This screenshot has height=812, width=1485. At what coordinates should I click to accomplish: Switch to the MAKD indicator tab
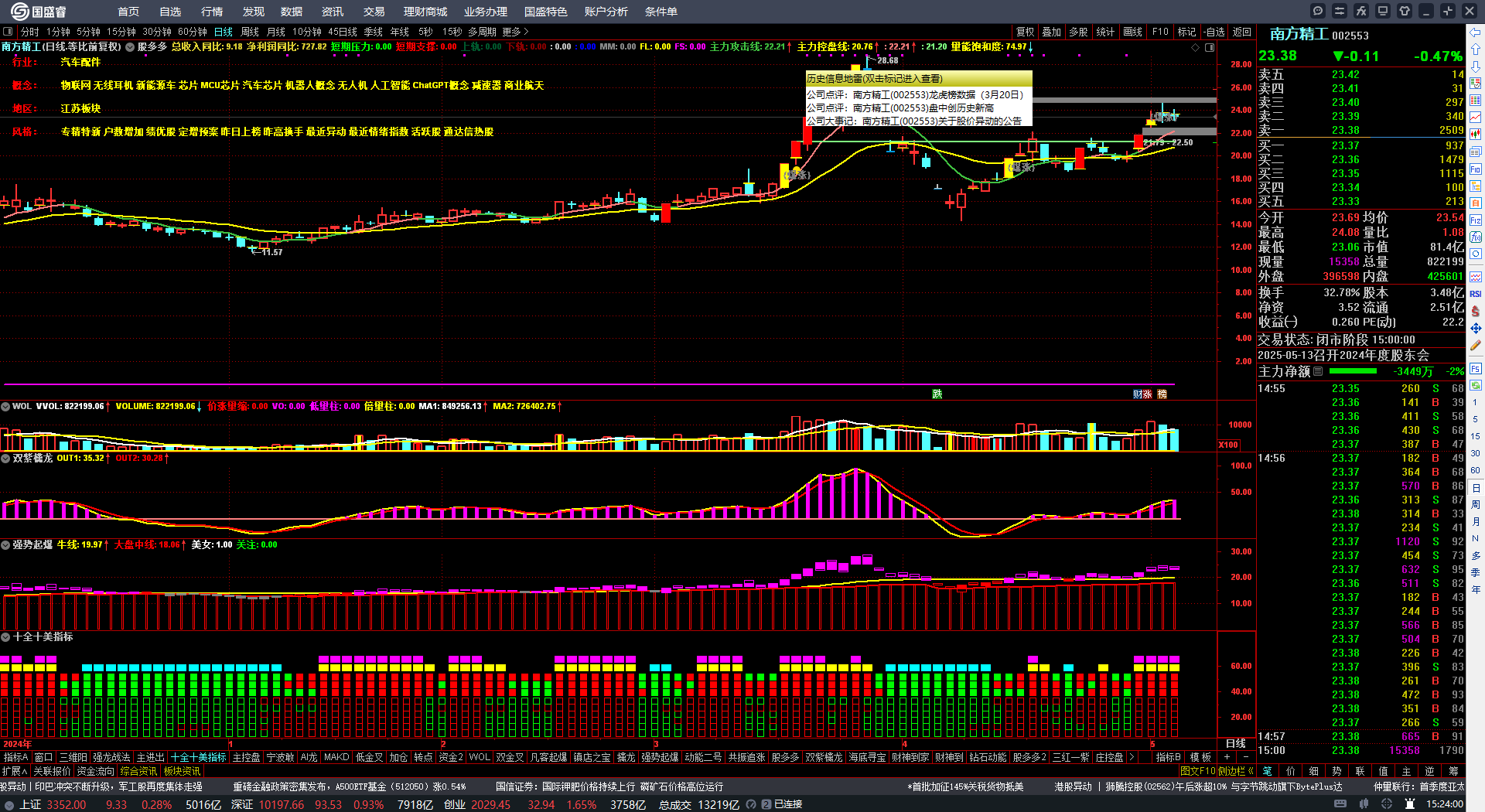(x=336, y=757)
